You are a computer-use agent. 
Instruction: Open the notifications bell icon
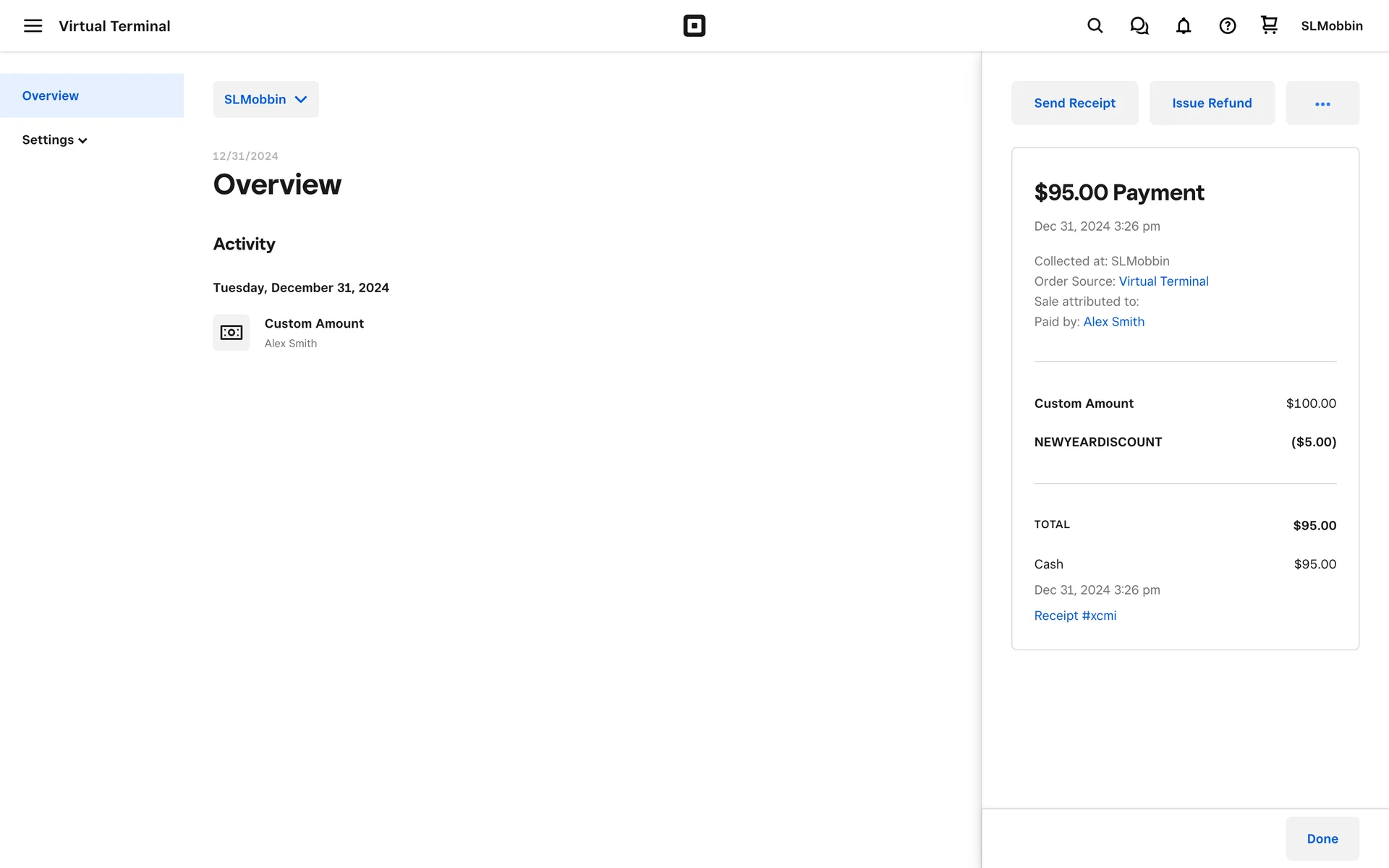tap(1183, 26)
